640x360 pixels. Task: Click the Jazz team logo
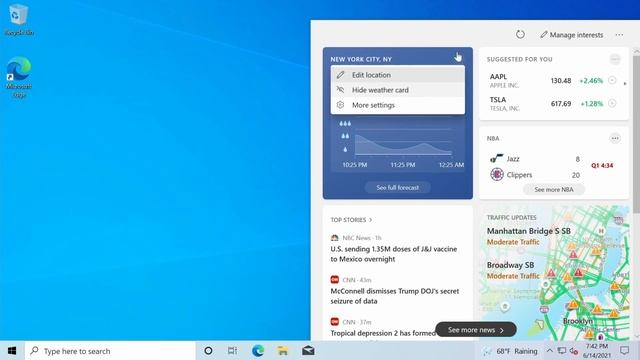point(496,159)
